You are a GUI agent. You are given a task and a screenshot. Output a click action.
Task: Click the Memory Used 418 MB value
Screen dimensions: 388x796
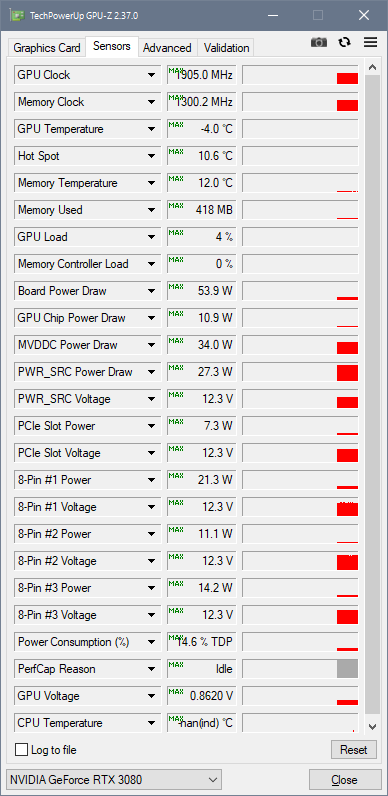click(x=202, y=210)
